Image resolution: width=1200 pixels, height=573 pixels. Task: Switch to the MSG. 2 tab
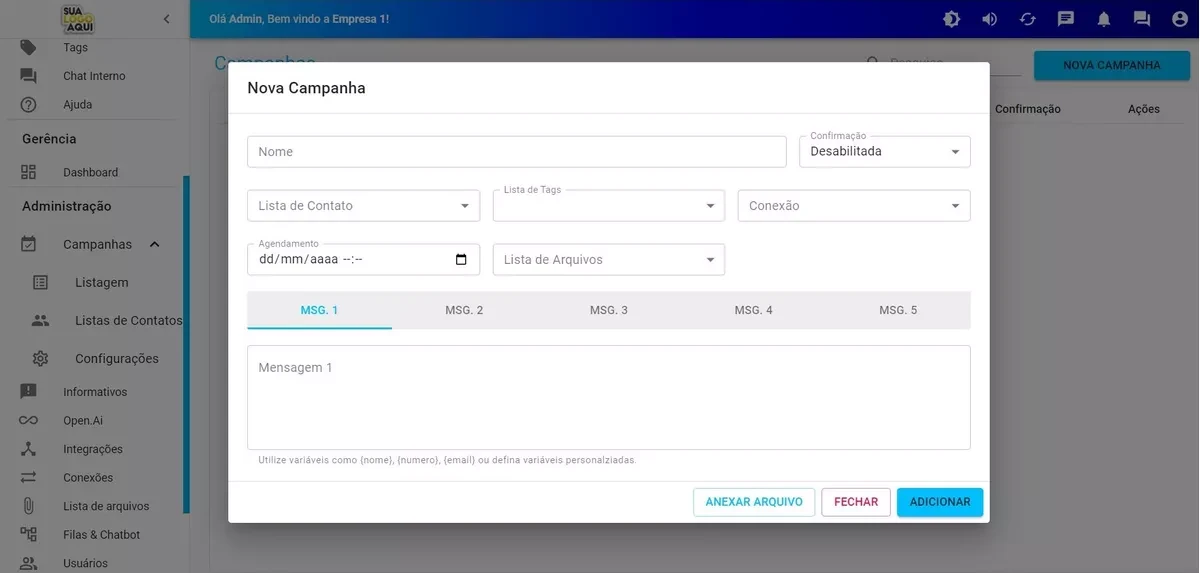[x=464, y=310]
